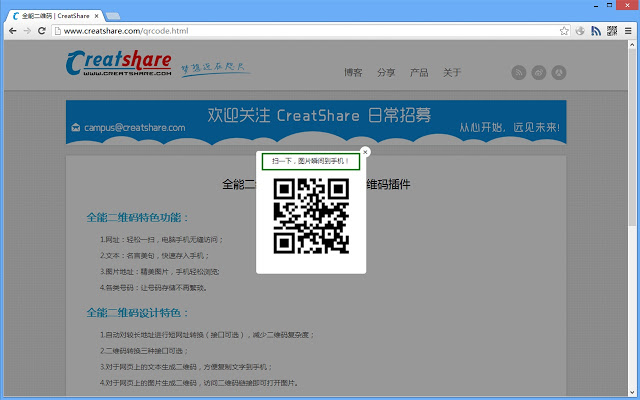The image size is (640, 400).
Task: Click the RSS extension icon in toolbar
Action: tap(596, 31)
